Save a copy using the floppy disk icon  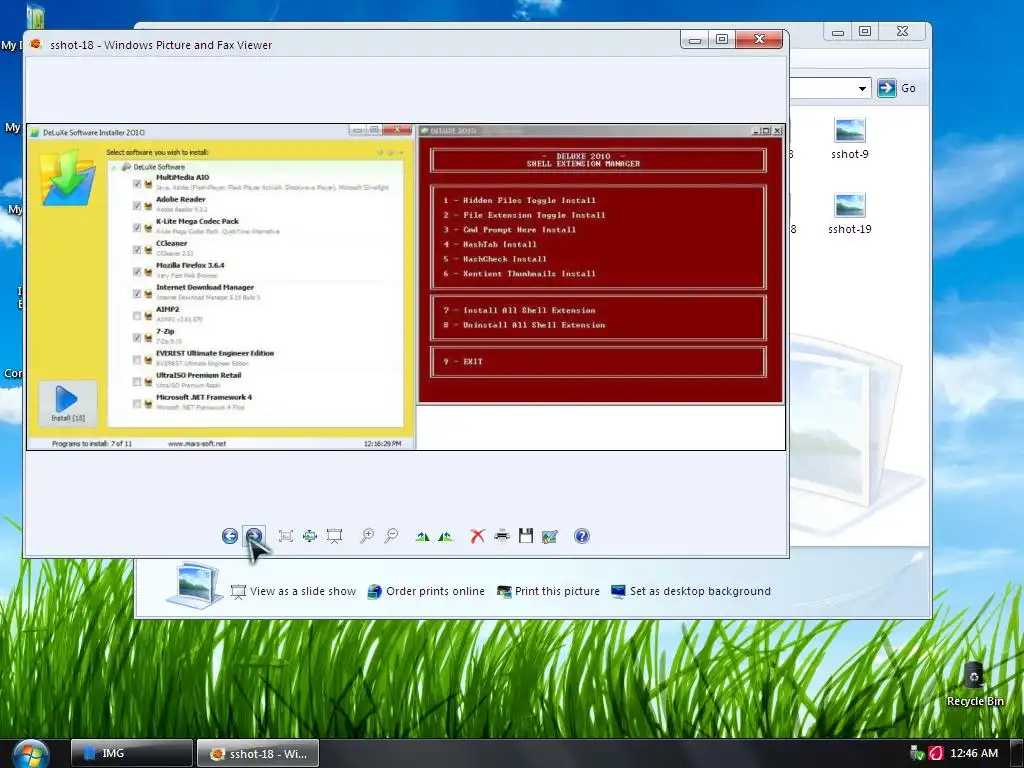pyautogui.click(x=526, y=536)
